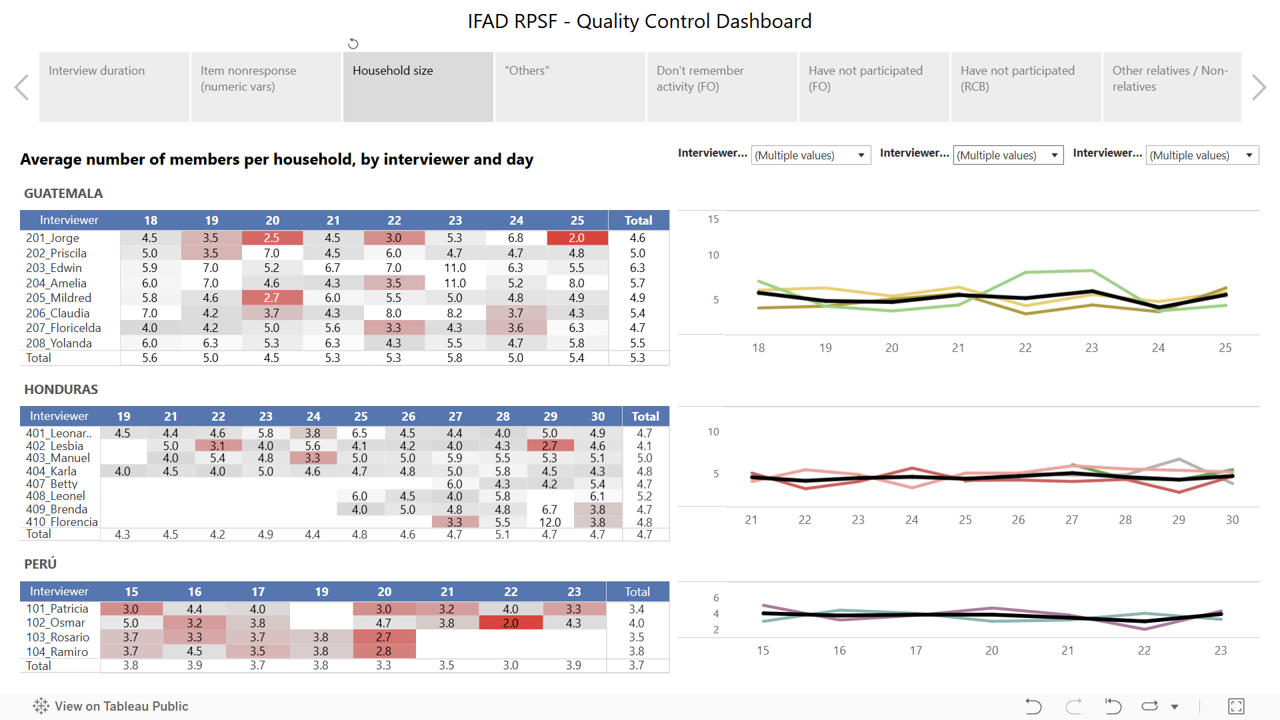Screen dimensions: 1280x720
Task: Click Honduras Interviewer column header
Action: pyautogui.click(x=59, y=416)
